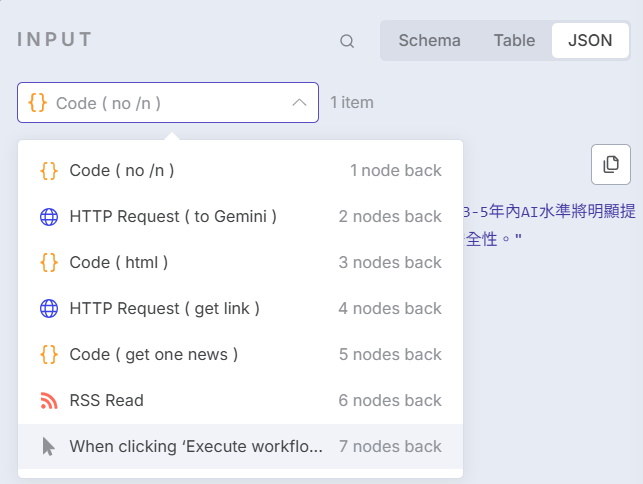Click the search icon in Input panel

click(x=347, y=41)
